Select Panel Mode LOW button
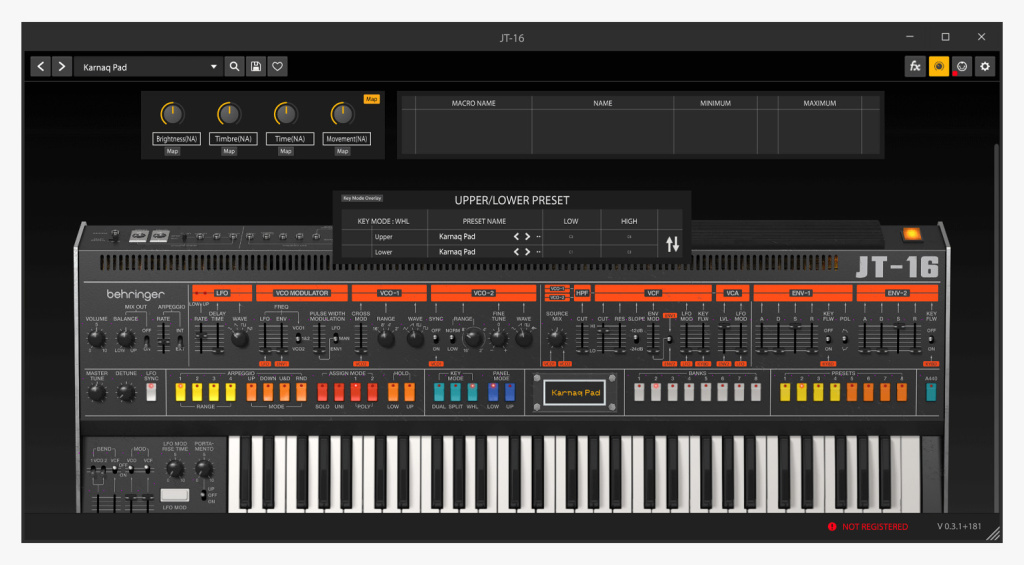The height and width of the screenshot is (565, 1024). tap(493, 392)
